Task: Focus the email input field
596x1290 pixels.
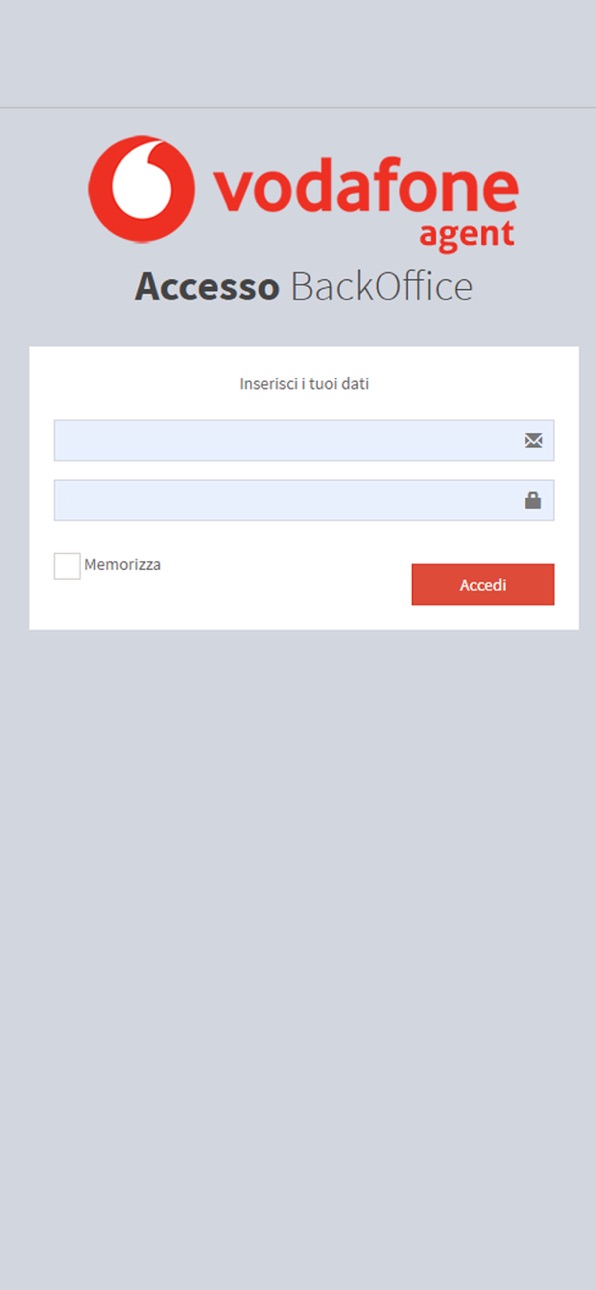Action: point(304,440)
